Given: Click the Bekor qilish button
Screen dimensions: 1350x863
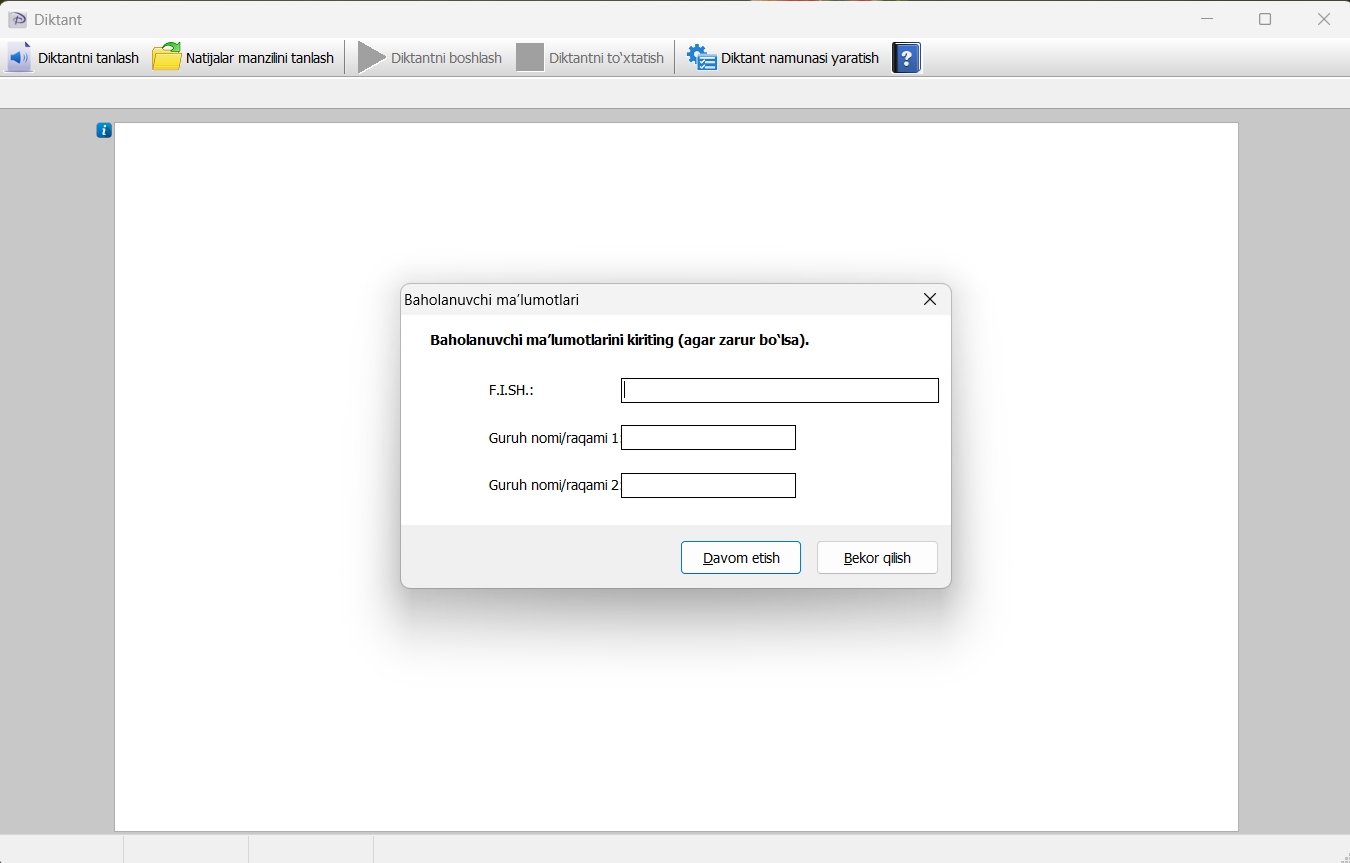Looking at the screenshot, I should (877, 558).
